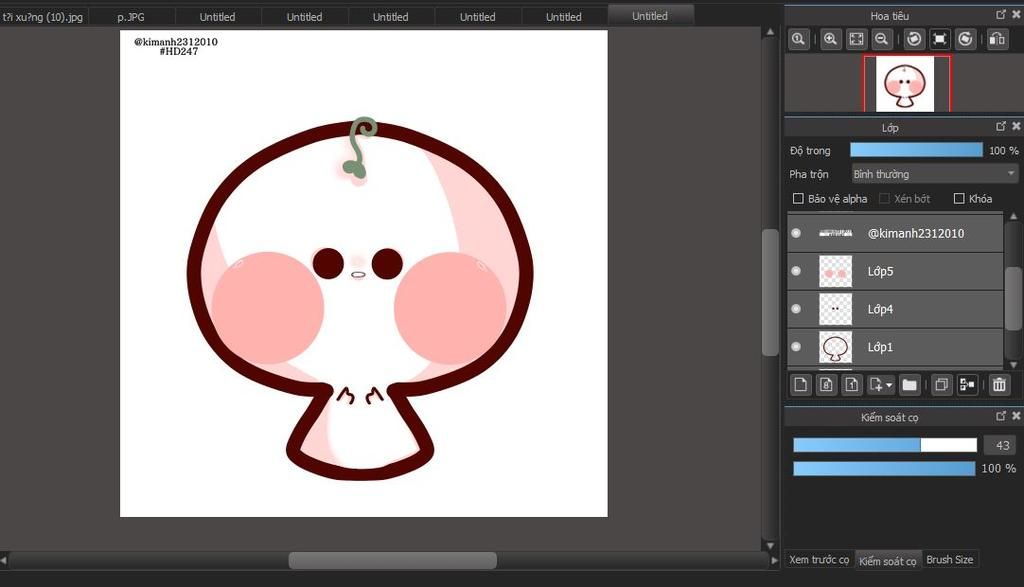This screenshot has height=587, width=1024.
Task: Click the layer list scroll up arrow
Action: [x=1014, y=216]
